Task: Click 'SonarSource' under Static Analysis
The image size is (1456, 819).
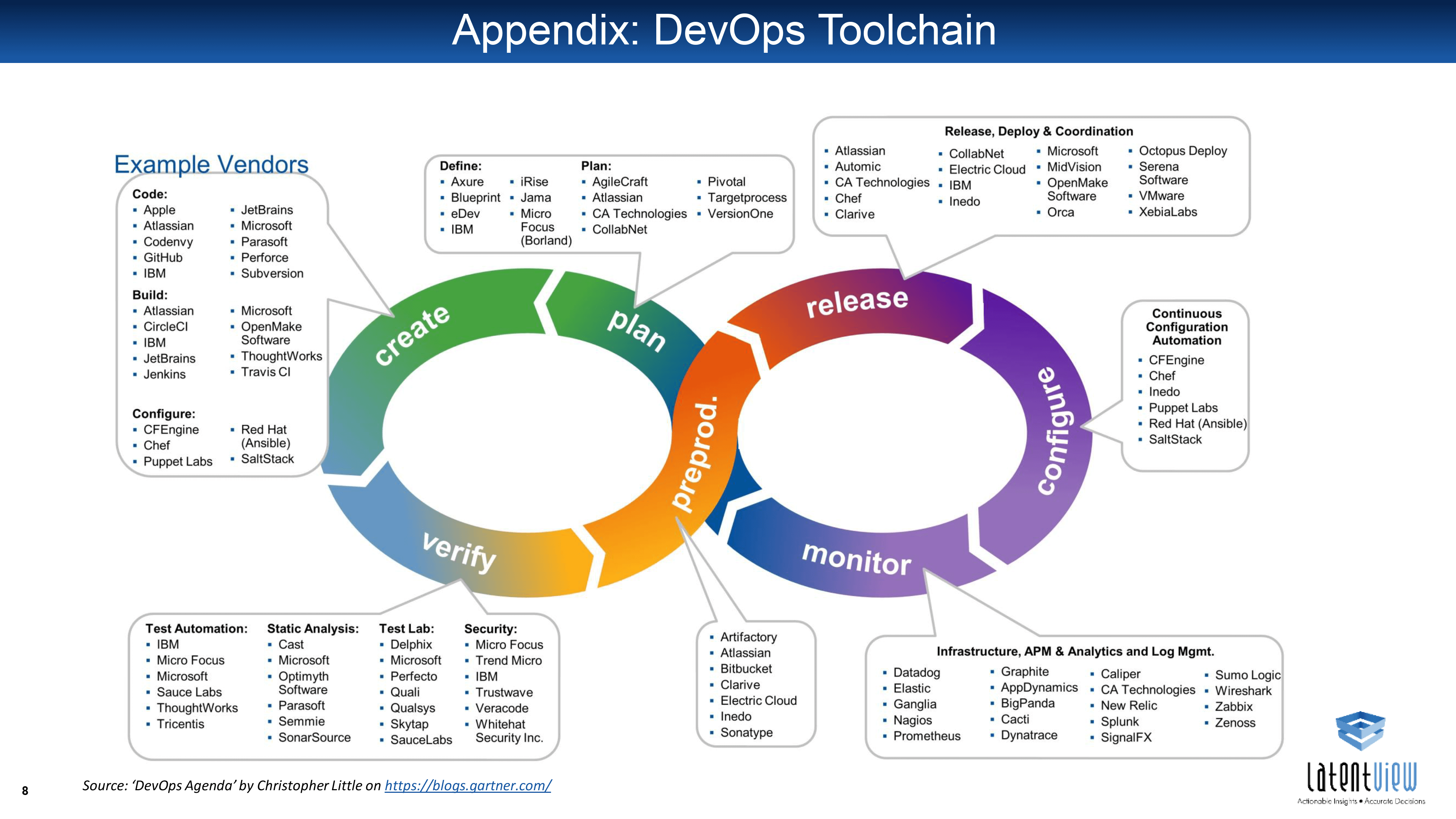Action: (315, 737)
